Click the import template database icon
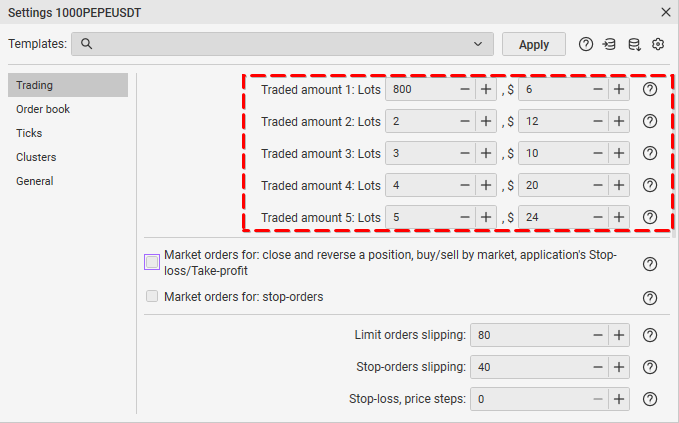The image size is (679, 423). [x=609, y=44]
